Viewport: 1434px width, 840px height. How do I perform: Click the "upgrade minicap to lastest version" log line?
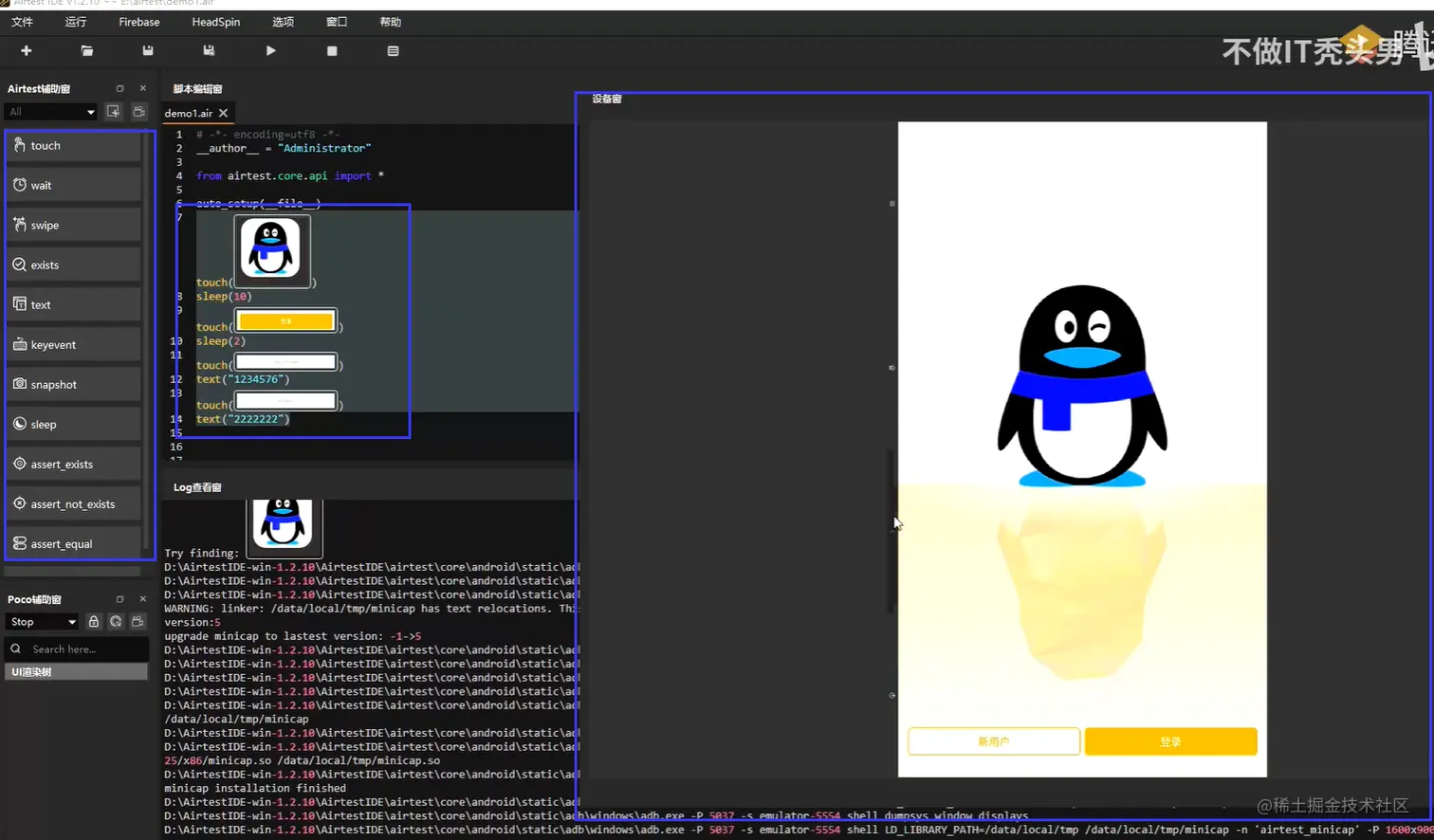pos(292,636)
